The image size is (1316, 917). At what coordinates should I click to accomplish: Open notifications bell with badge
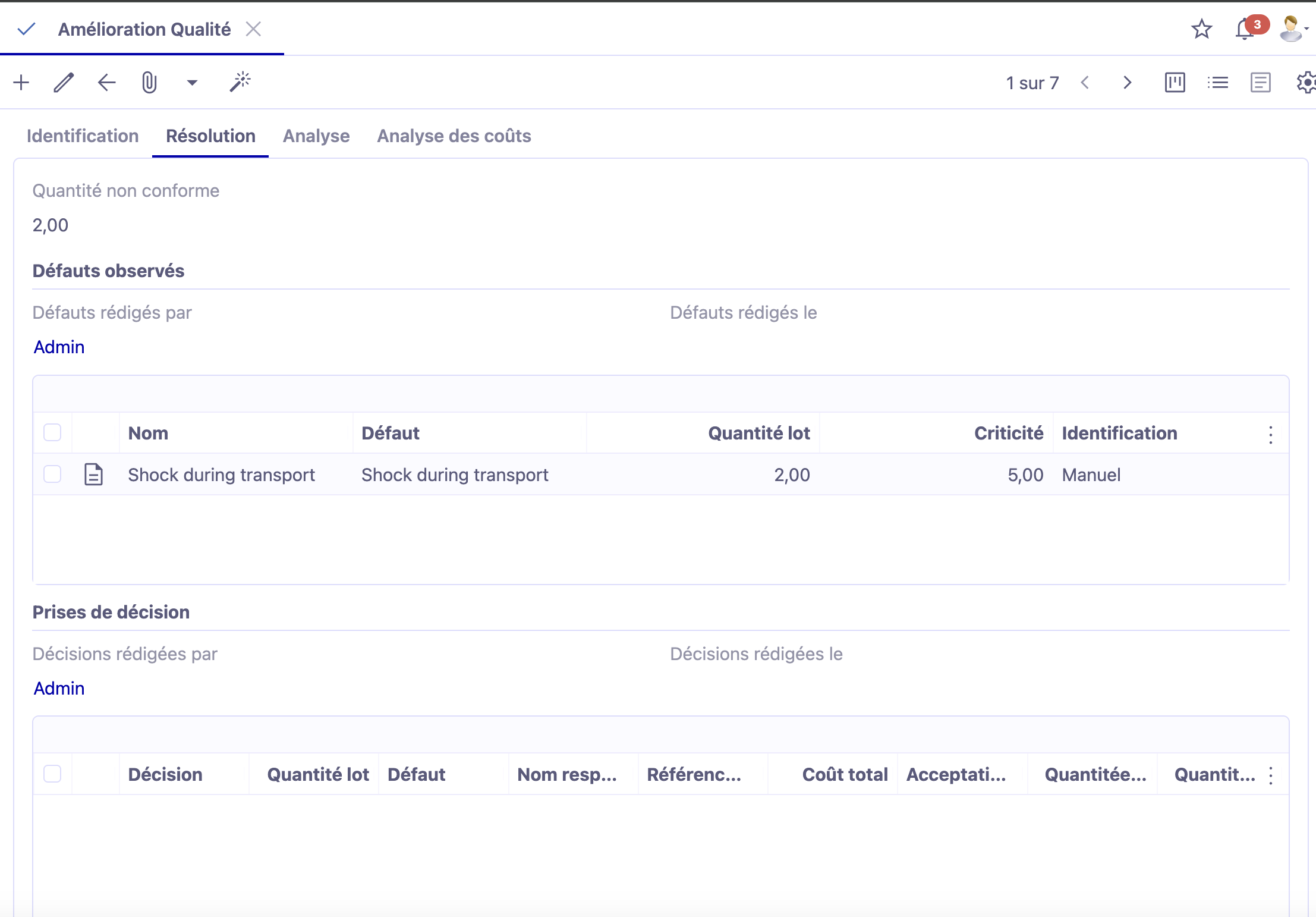click(1245, 29)
